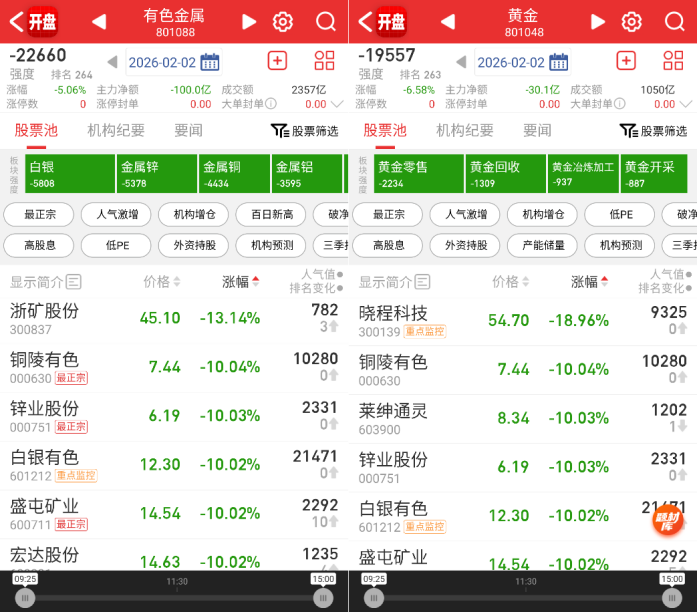Go to previous sector arrow left of 有色金属
697x612 pixels.
98,22
